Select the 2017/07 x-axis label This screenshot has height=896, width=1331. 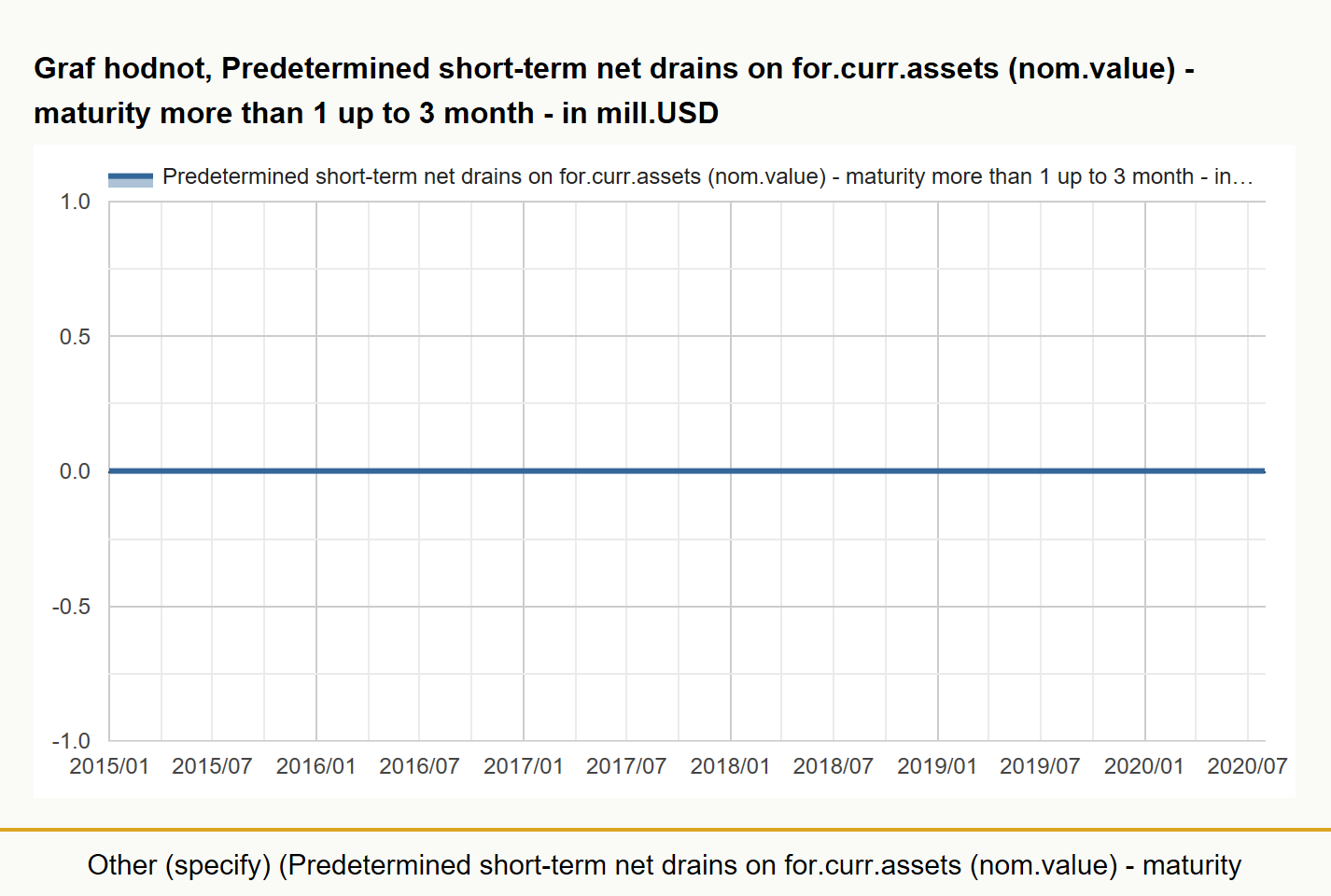[x=626, y=766]
